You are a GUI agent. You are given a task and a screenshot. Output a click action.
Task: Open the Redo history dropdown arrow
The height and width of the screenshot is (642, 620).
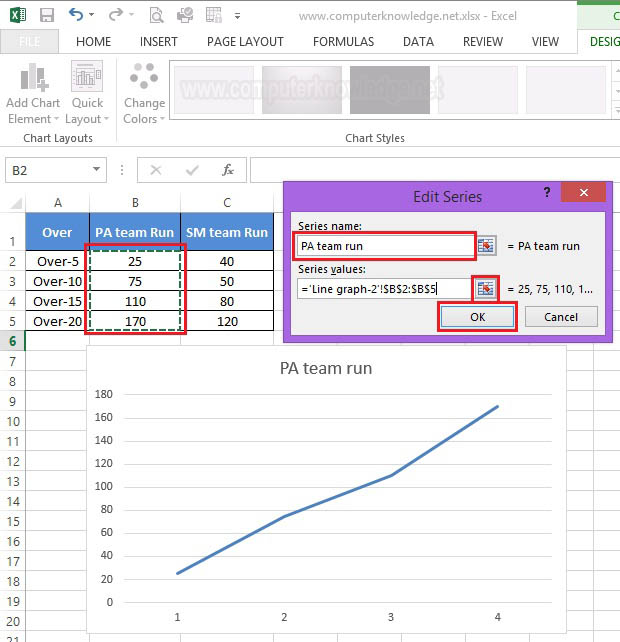131,15
